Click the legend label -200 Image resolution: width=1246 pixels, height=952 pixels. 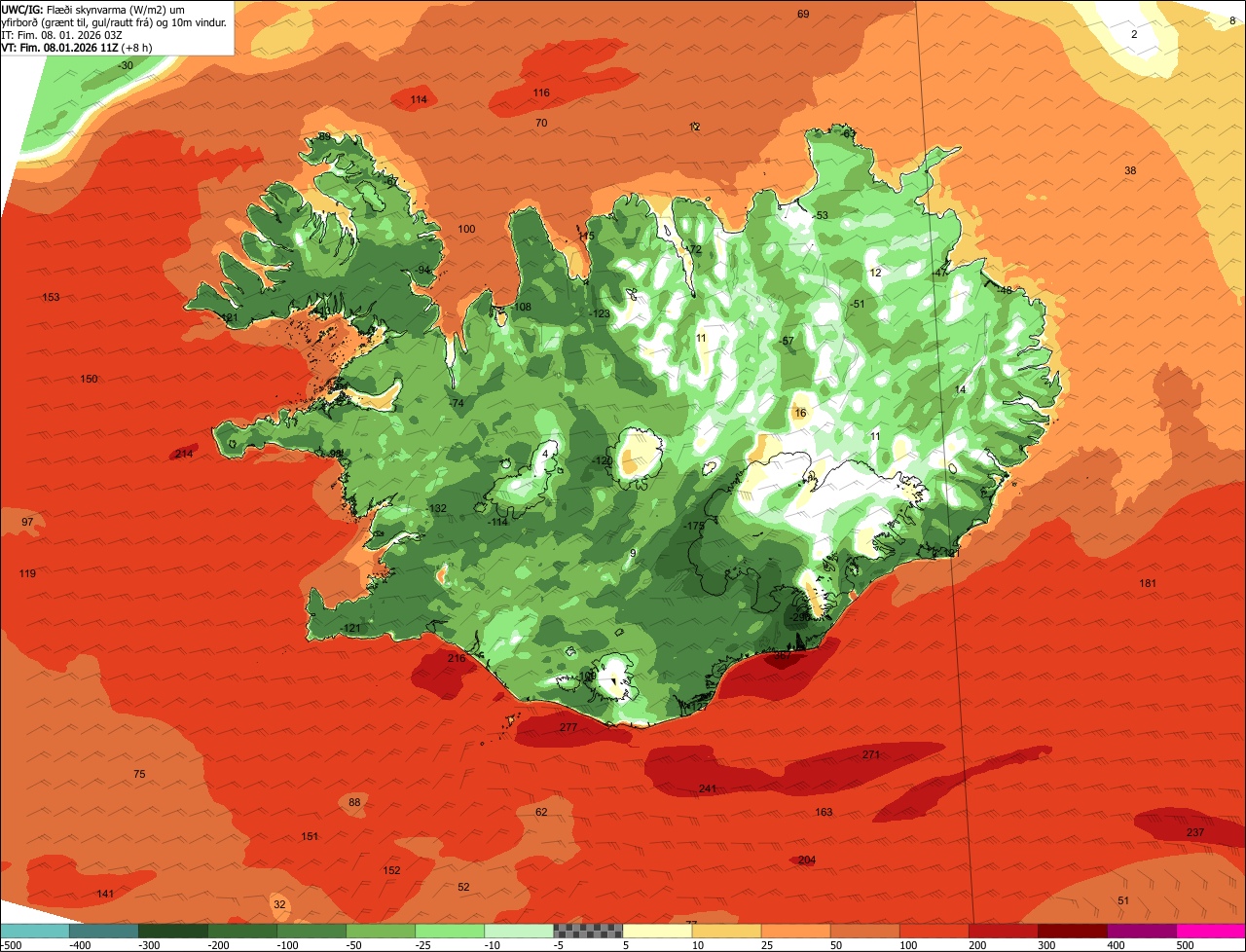pos(217,945)
